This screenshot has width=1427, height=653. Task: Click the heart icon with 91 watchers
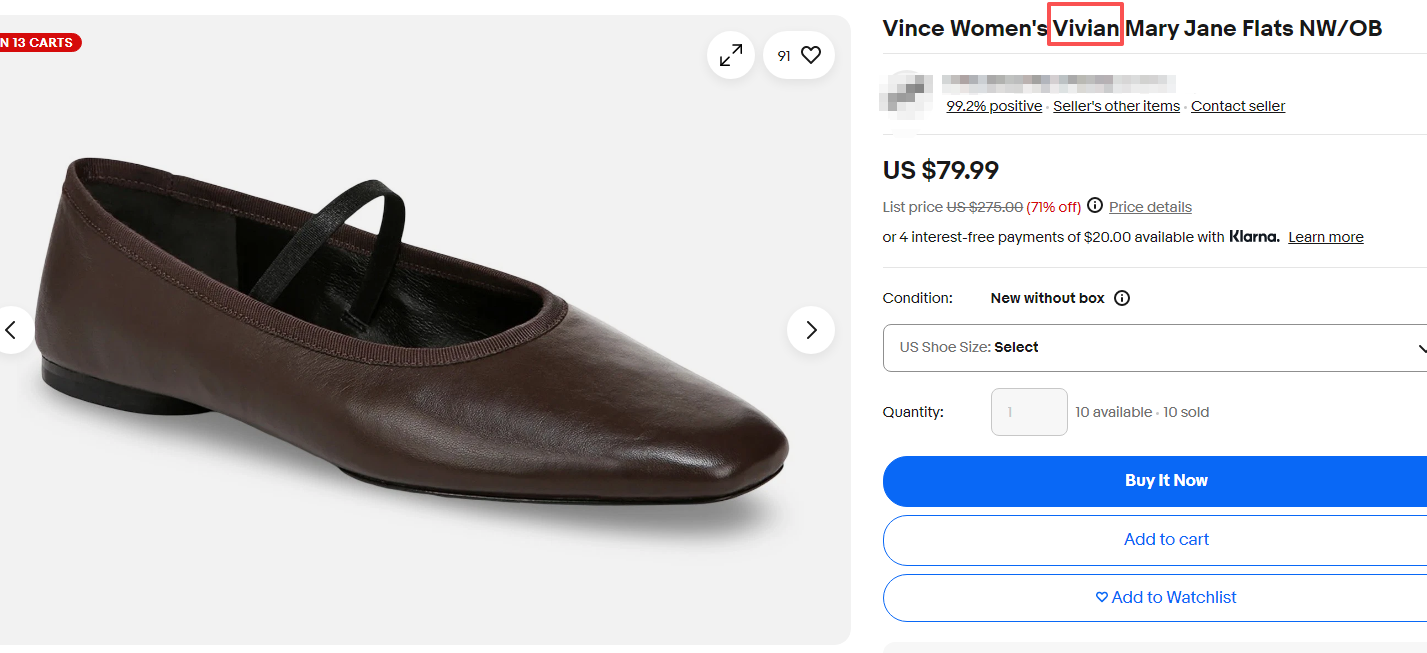[x=799, y=56]
